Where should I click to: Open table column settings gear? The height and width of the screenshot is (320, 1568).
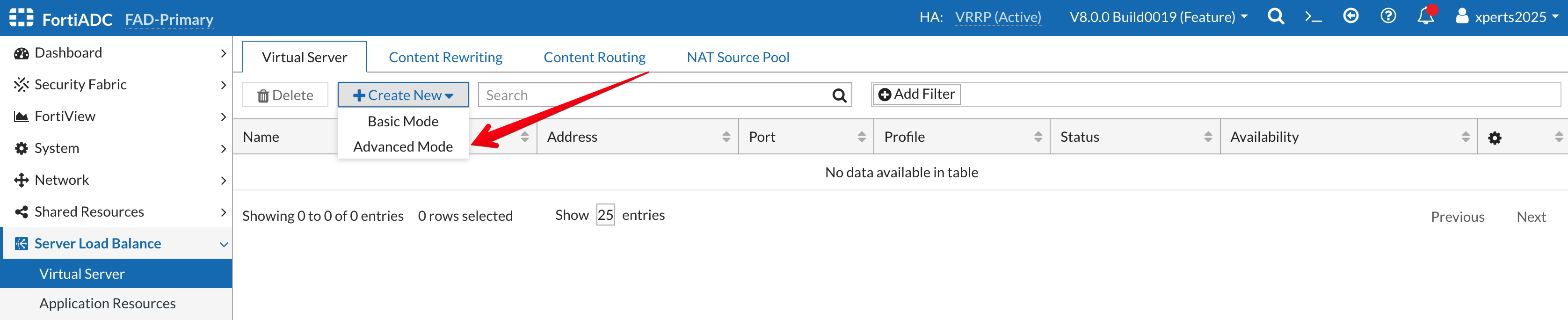1495,138
